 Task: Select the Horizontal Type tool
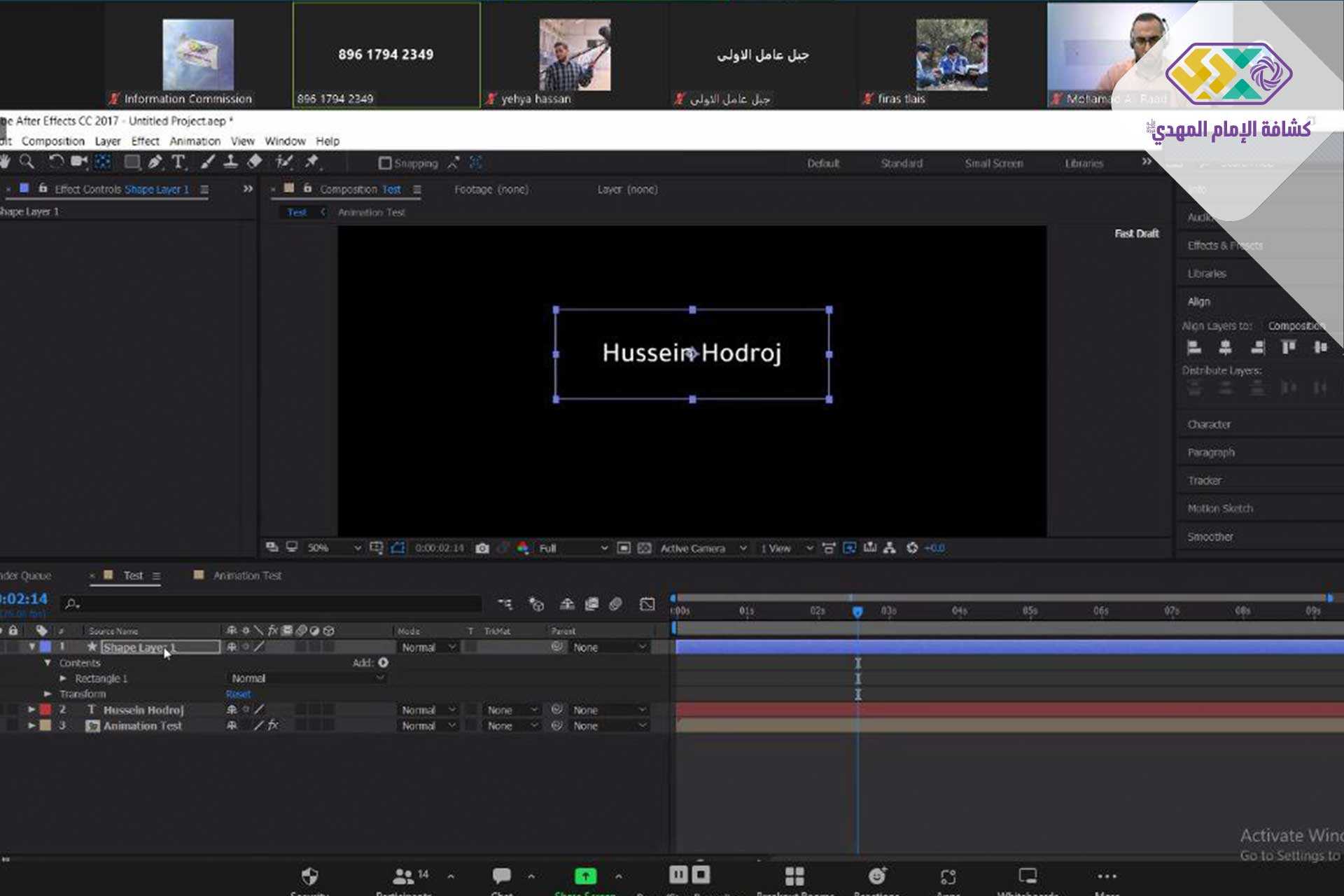click(x=178, y=162)
